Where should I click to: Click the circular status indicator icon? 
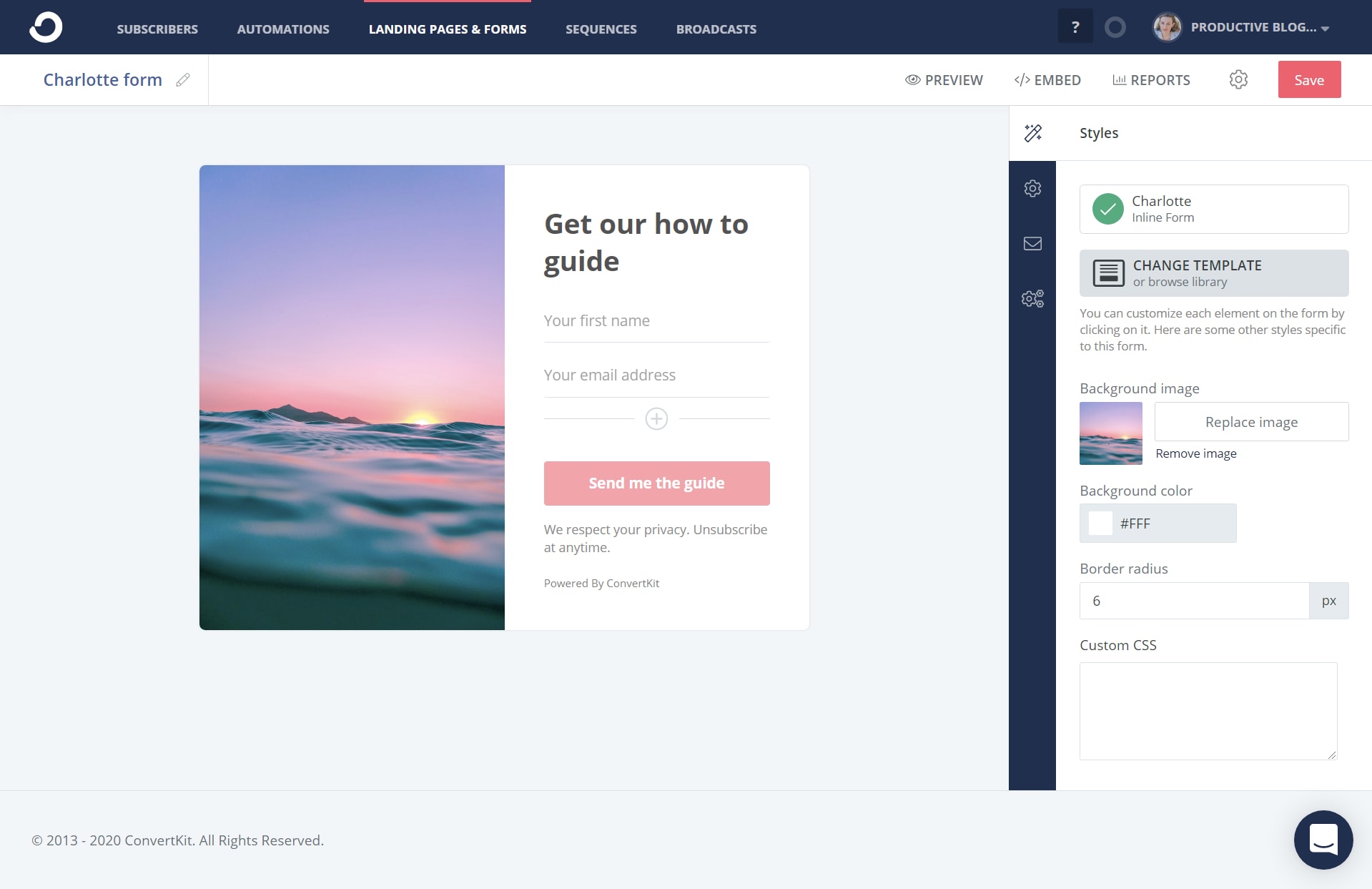pyautogui.click(x=1115, y=27)
